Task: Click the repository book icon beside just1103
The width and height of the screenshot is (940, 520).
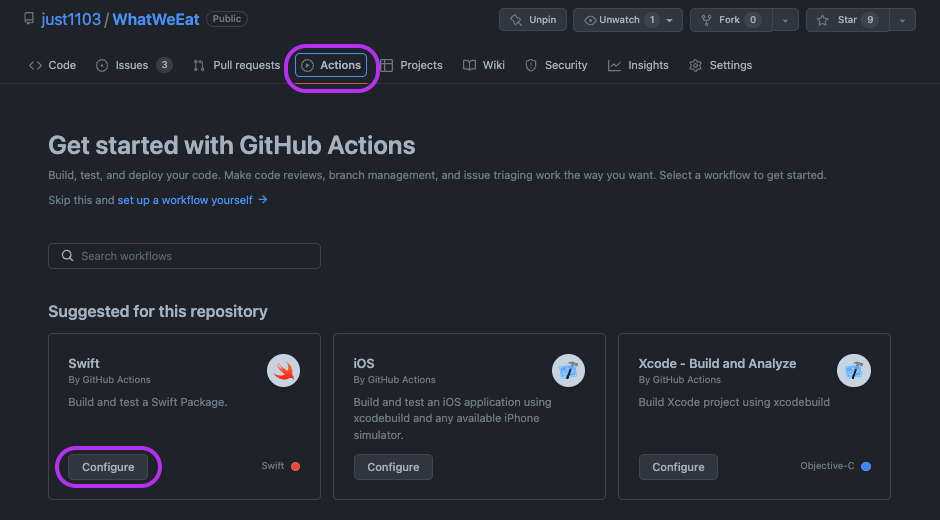Action: point(29,19)
